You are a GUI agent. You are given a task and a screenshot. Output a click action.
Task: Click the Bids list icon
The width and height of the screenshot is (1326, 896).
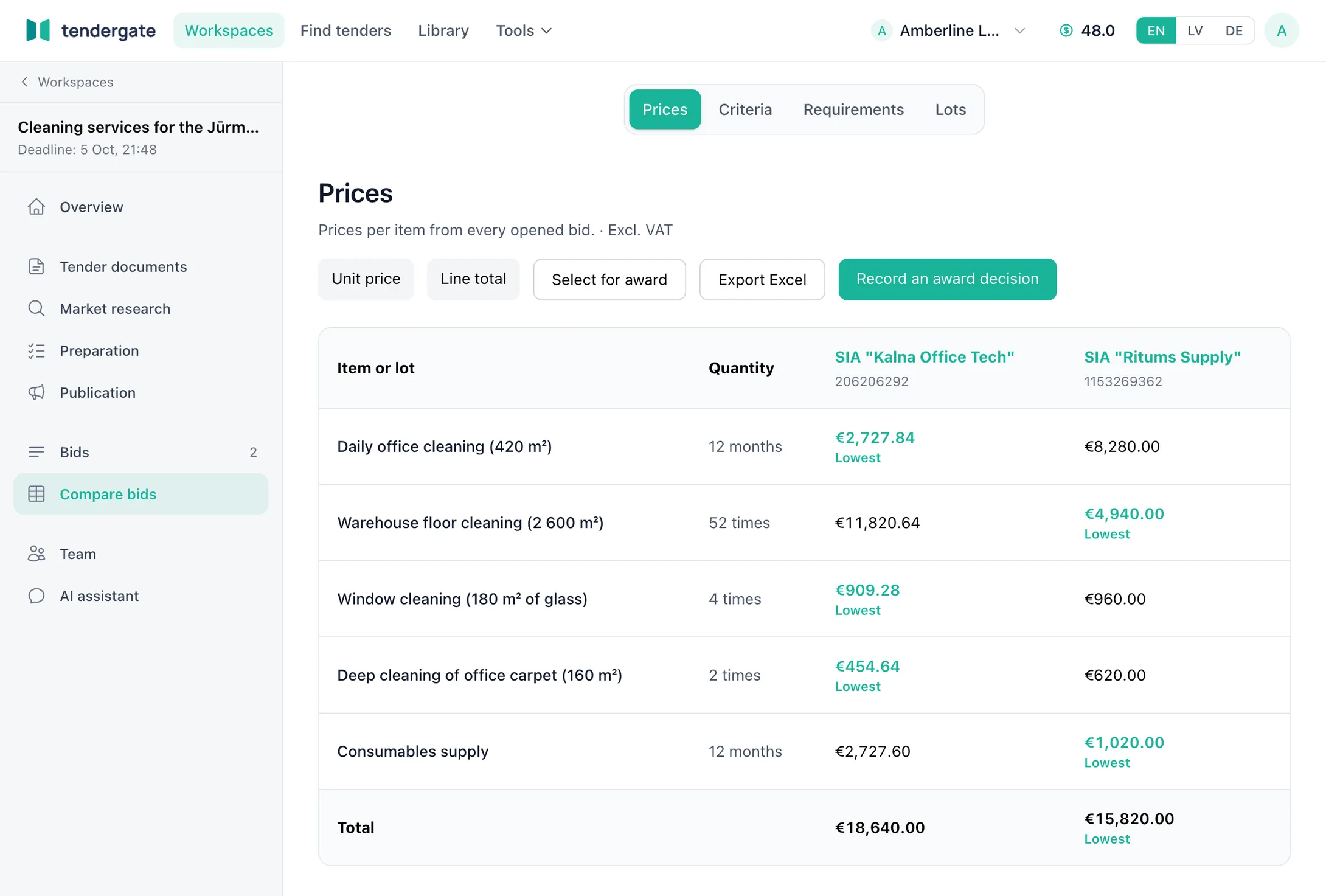[36, 452]
